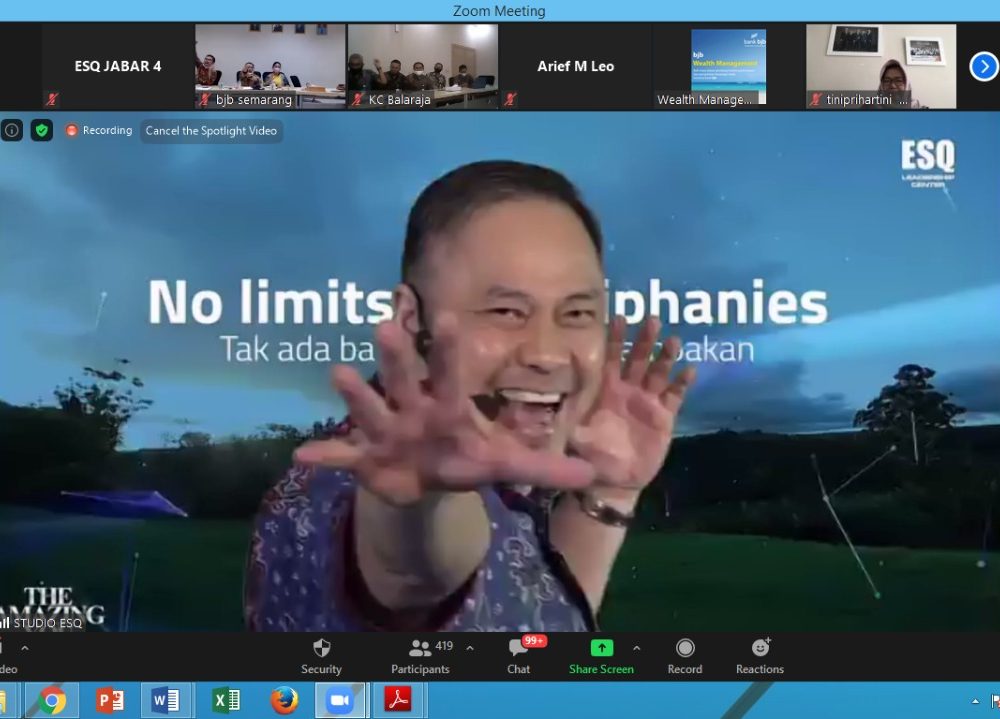The width and height of the screenshot is (1000, 719).
Task: Select the bjb semarang video thumbnail
Action: click(x=270, y=66)
